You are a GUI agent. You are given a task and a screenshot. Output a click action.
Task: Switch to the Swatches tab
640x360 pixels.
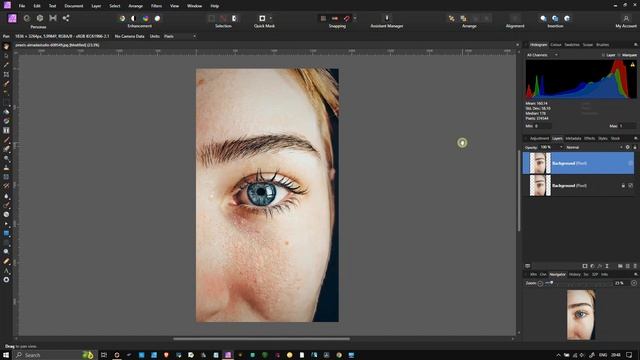[572, 45]
